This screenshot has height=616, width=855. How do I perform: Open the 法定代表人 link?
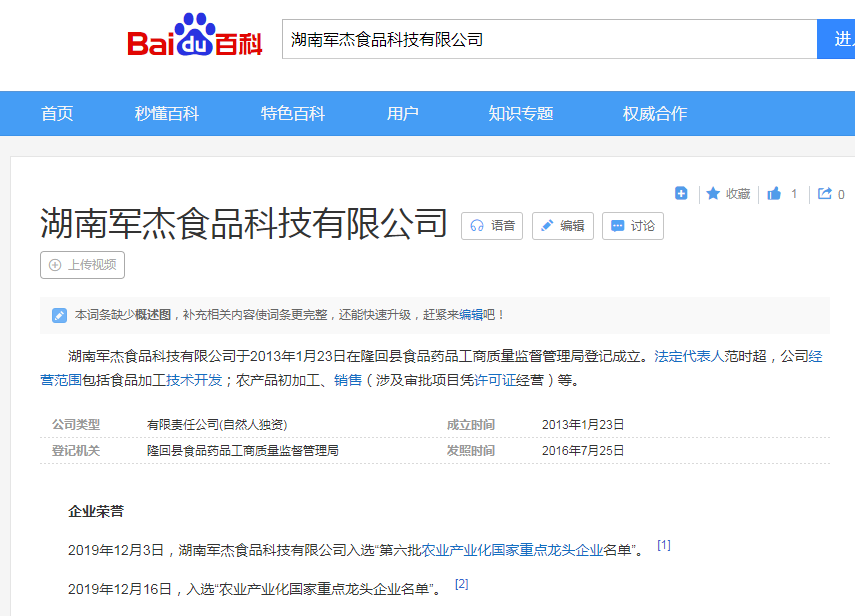pos(689,357)
